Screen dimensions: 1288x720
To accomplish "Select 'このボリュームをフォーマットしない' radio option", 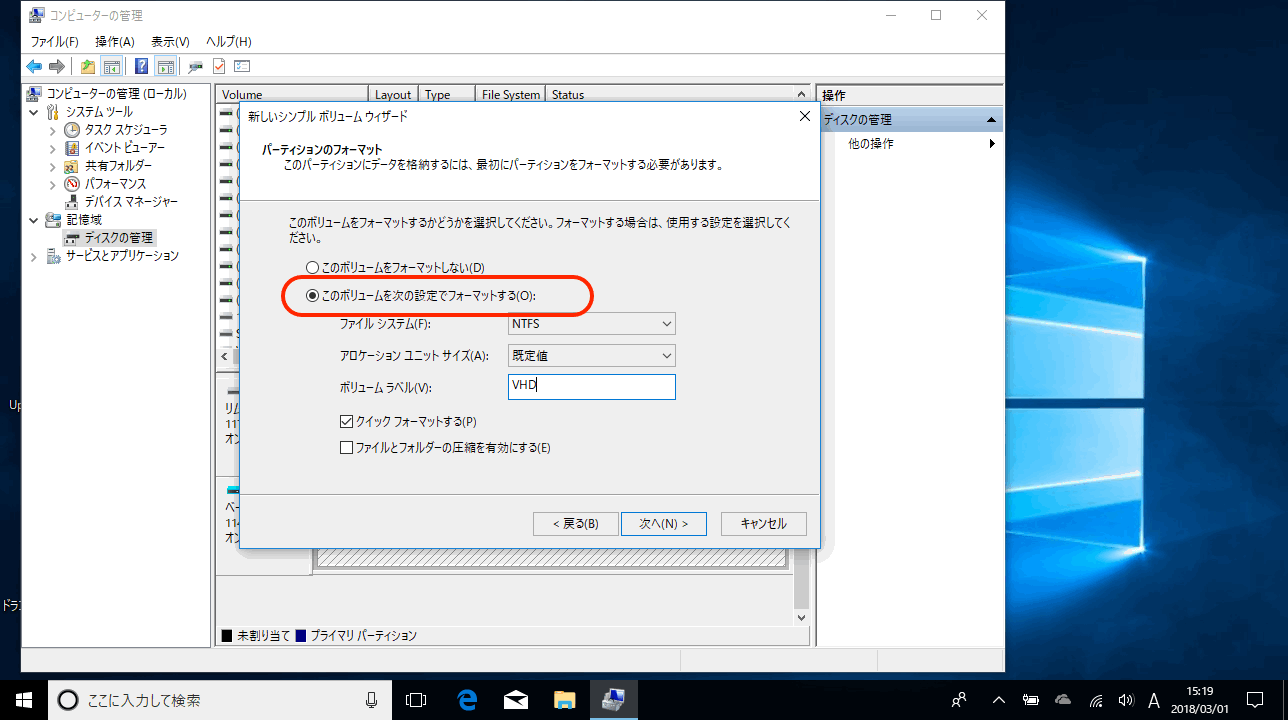I will pos(313,268).
